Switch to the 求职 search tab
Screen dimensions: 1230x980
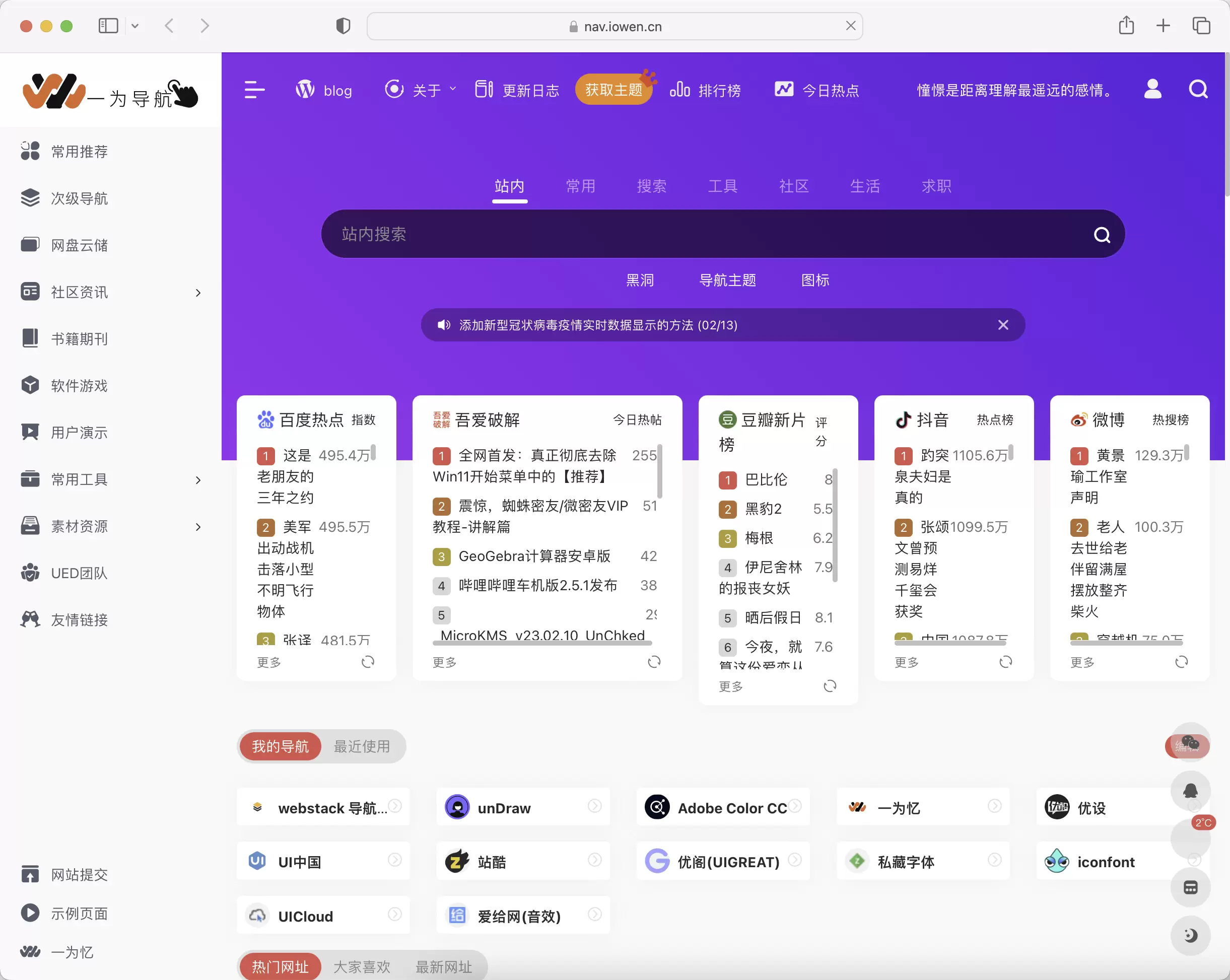point(936,186)
